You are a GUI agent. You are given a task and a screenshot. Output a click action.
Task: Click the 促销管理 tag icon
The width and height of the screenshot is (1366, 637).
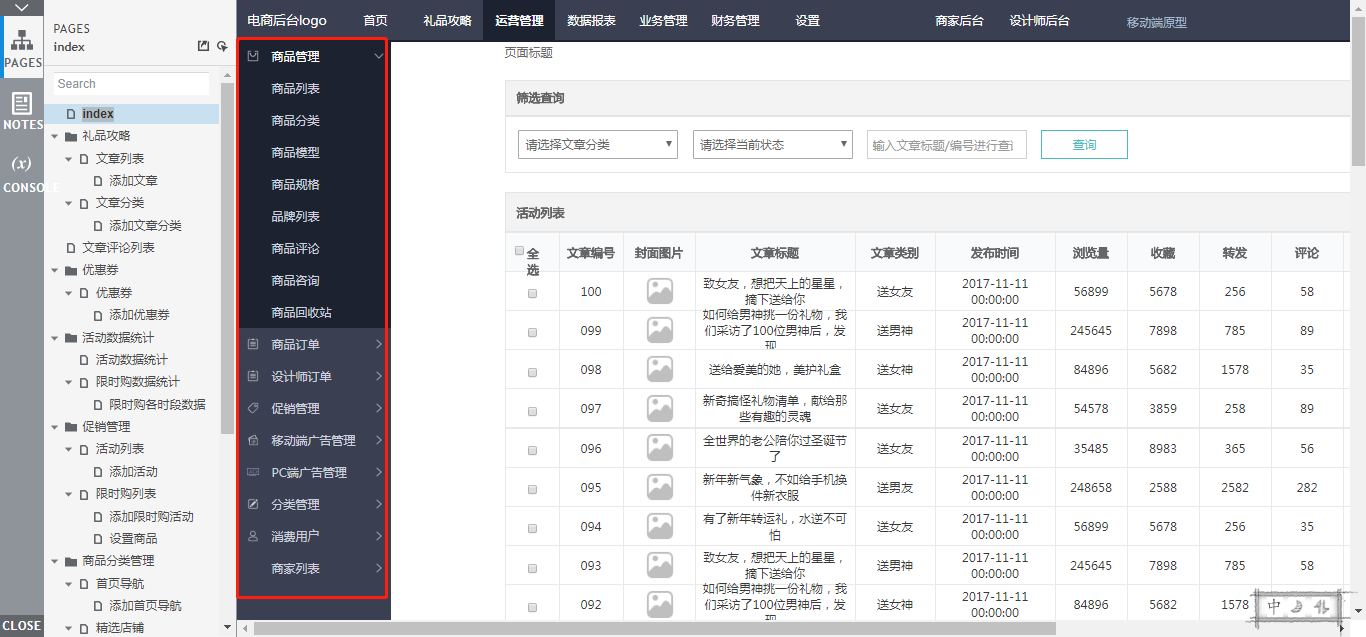pyautogui.click(x=253, y=408)
